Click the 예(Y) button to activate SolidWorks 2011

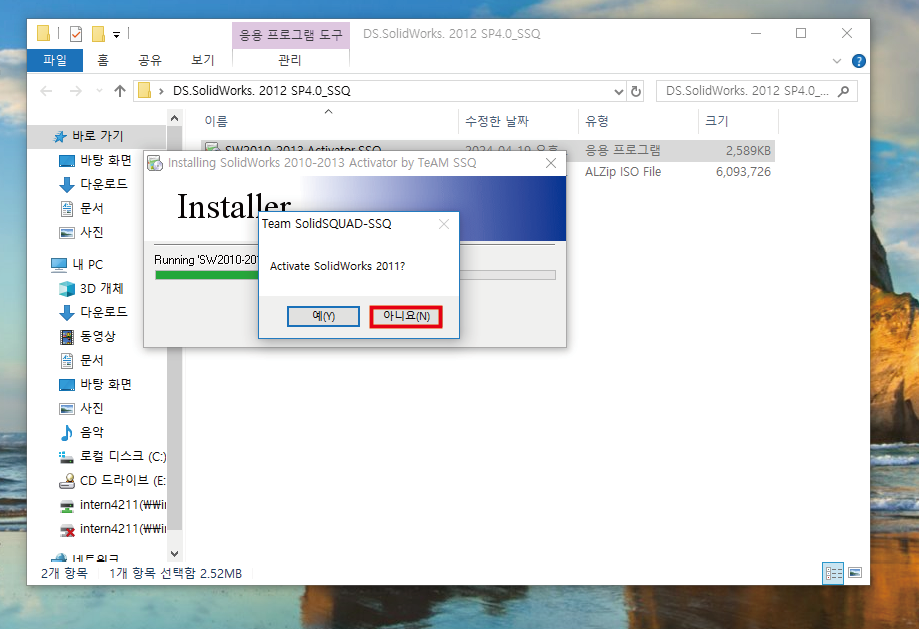[x=323, y=317]
